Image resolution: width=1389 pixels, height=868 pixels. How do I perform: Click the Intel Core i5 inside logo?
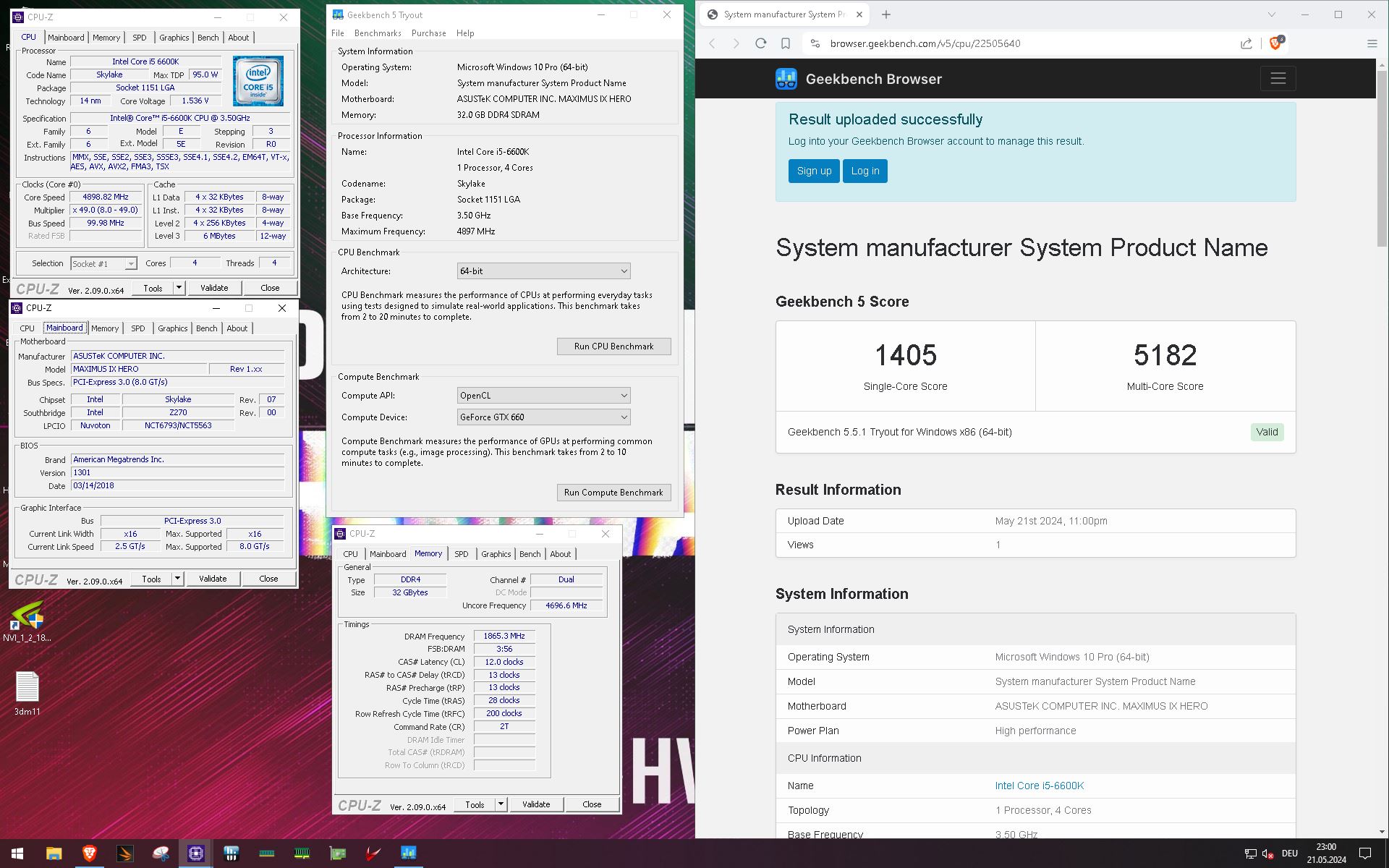258,81
